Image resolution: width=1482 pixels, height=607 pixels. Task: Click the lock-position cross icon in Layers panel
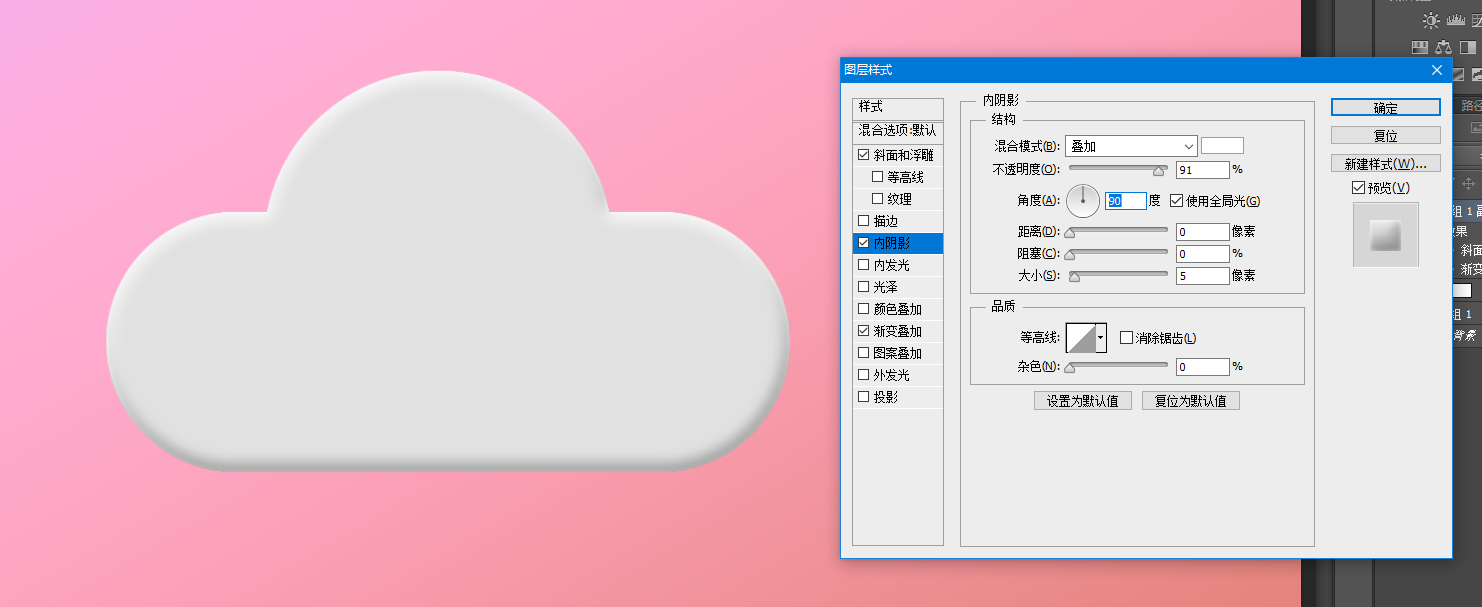click(1468, 184)
